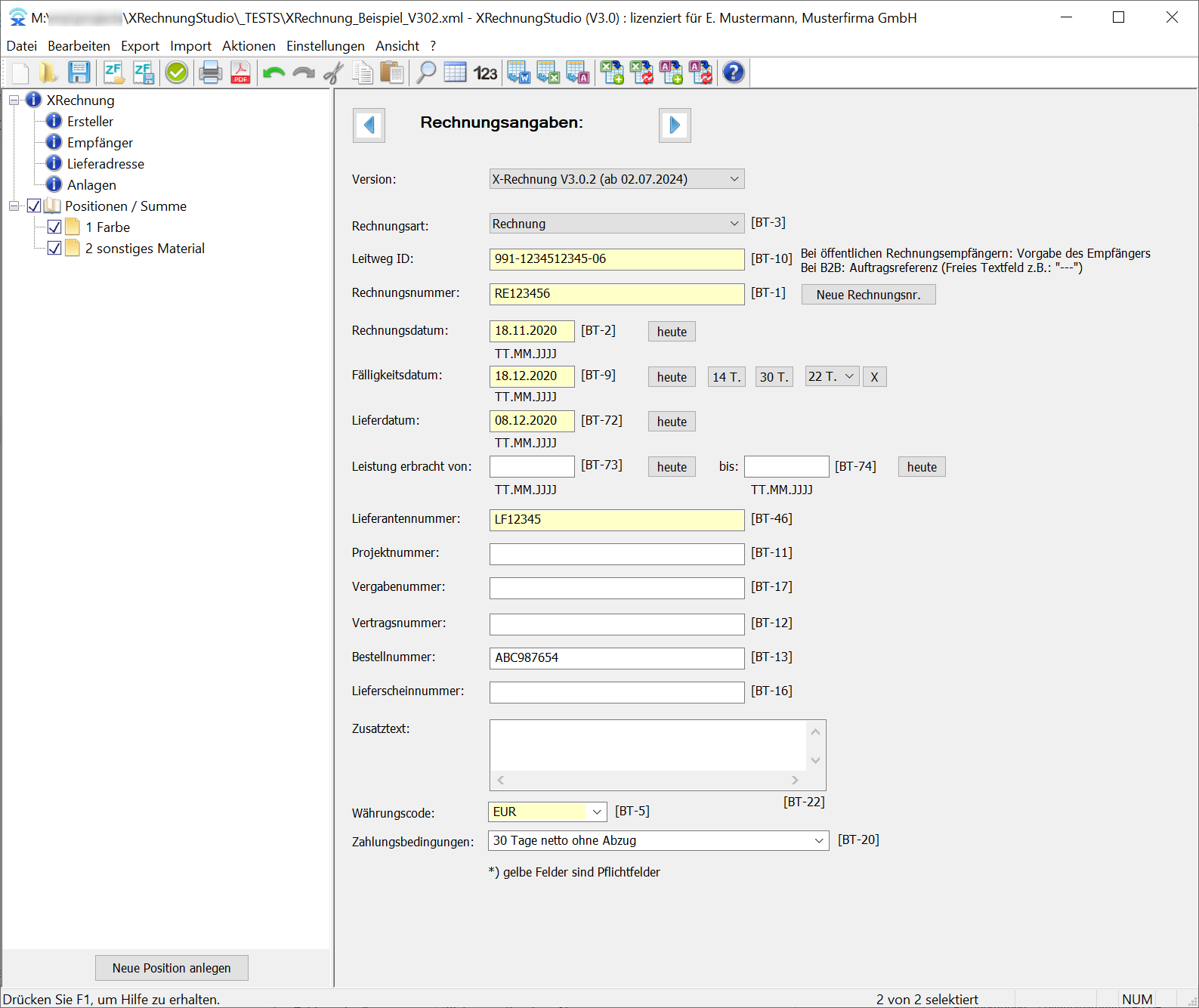Update positions from Excel icon
Screen dimensions: 1199x1008
coord(641,73)
